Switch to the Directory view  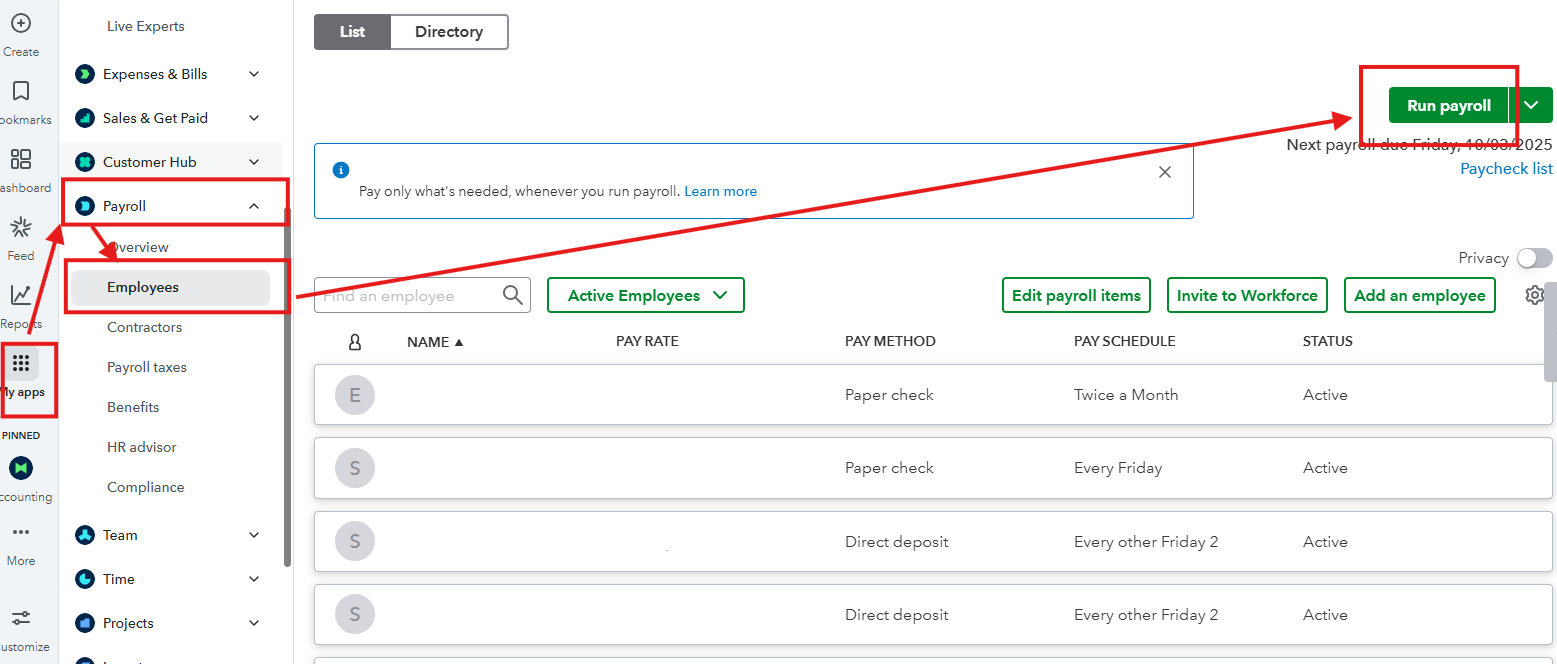tap(448, 32)
